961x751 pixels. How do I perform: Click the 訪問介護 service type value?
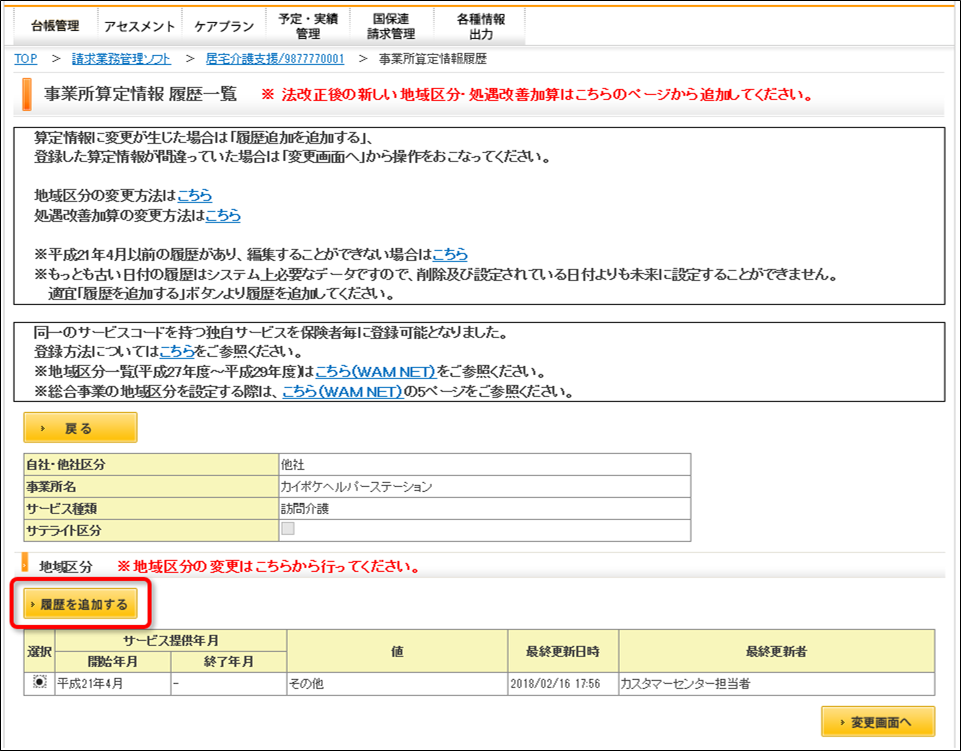[305, 509]
